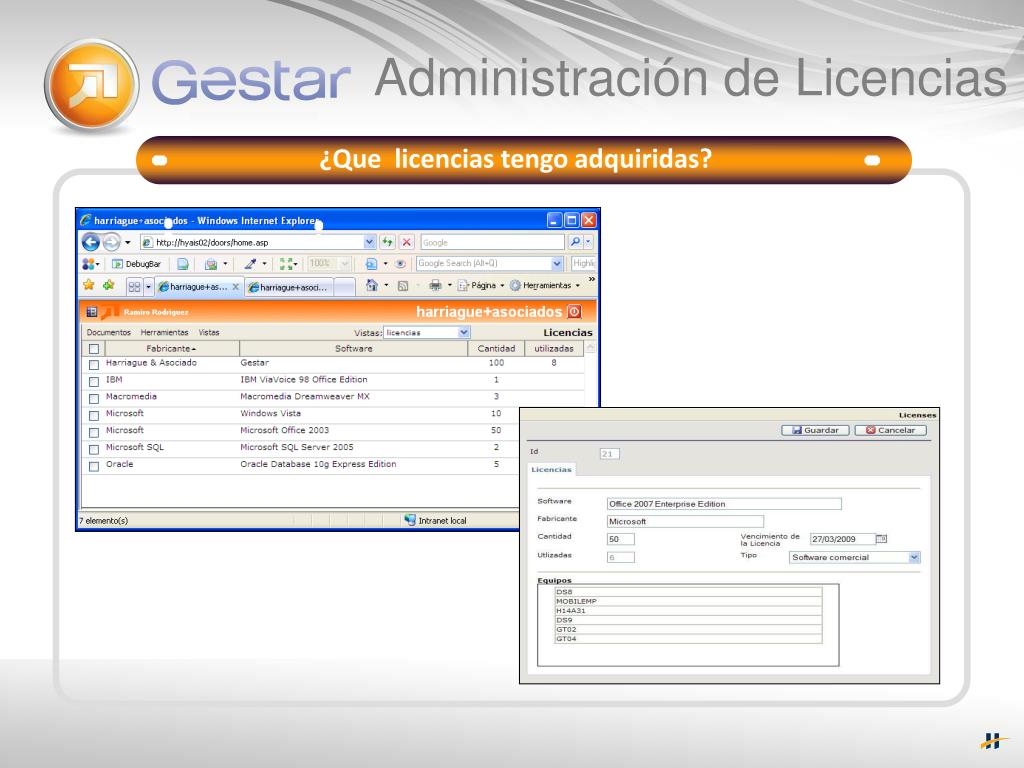The image size is (1024, 768).
Task: Click the colorful DebugBar logo icon
Action: click(x=88, y=264)
